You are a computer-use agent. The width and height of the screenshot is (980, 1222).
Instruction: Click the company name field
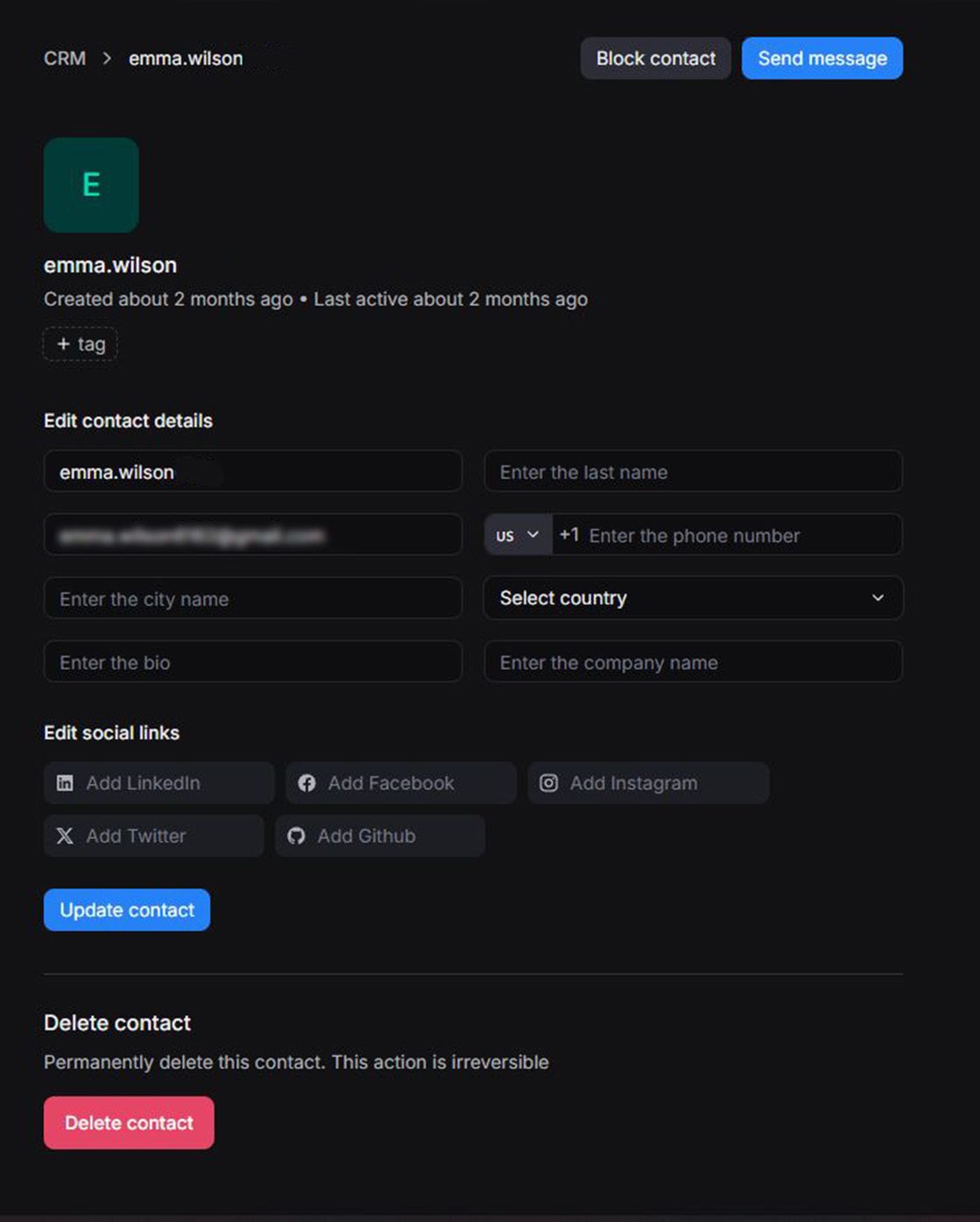tap(693, 662)
